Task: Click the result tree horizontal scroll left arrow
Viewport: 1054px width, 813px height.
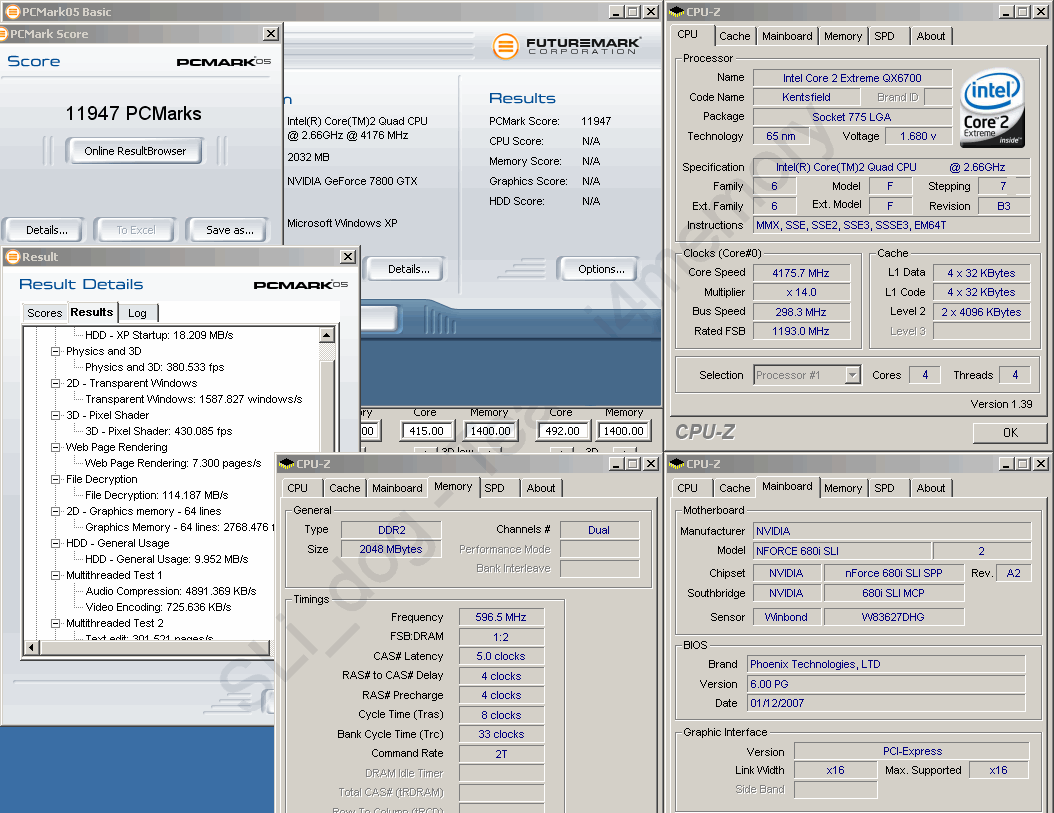Action: 32,648
